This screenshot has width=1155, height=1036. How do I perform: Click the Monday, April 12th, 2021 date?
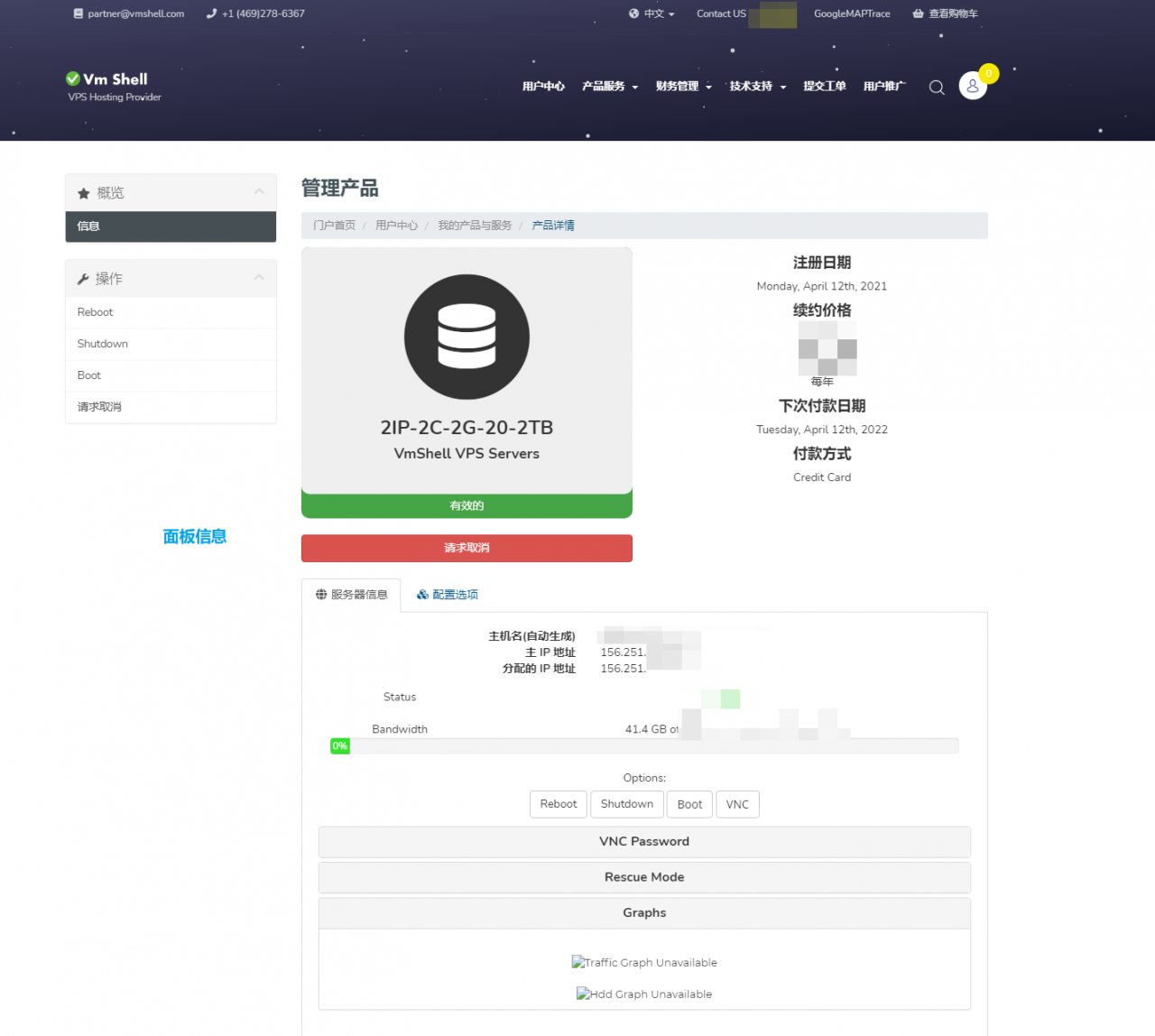pos(822,286)
